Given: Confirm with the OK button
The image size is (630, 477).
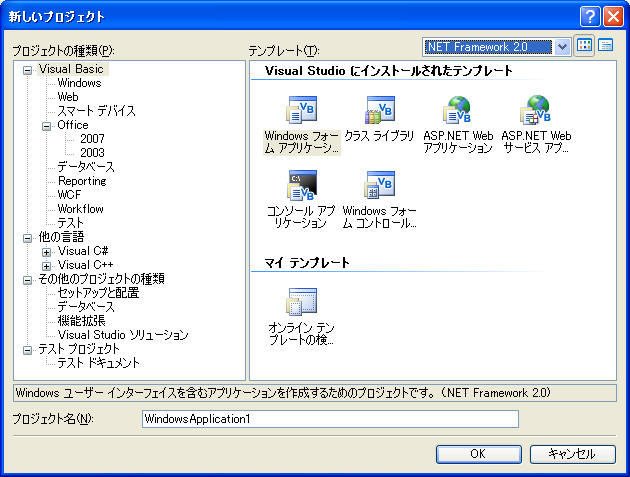Looking at the screenshot, I should pos(479,454).
